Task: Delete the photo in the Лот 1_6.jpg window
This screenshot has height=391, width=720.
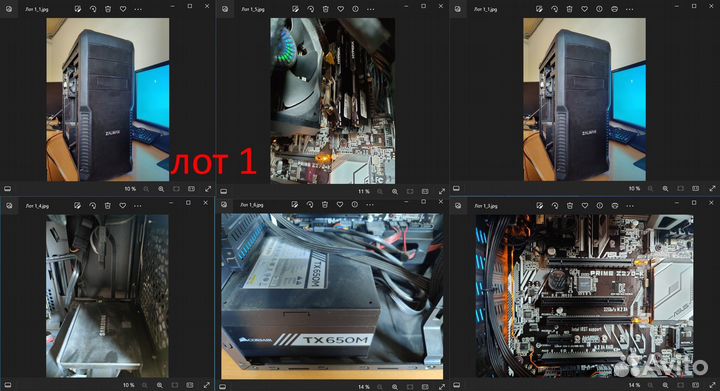Action: (x=325, y=205)
